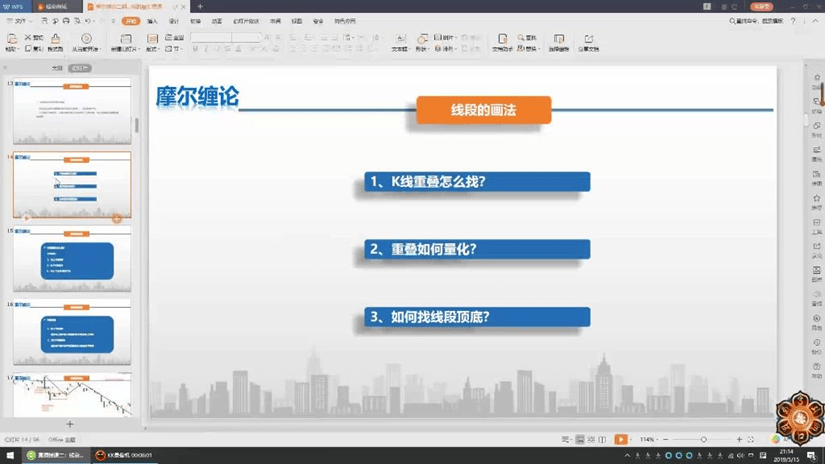825x464 pixels.
Task: Open the 插入 Insert ribbon tab
Action: click(152, 21)
